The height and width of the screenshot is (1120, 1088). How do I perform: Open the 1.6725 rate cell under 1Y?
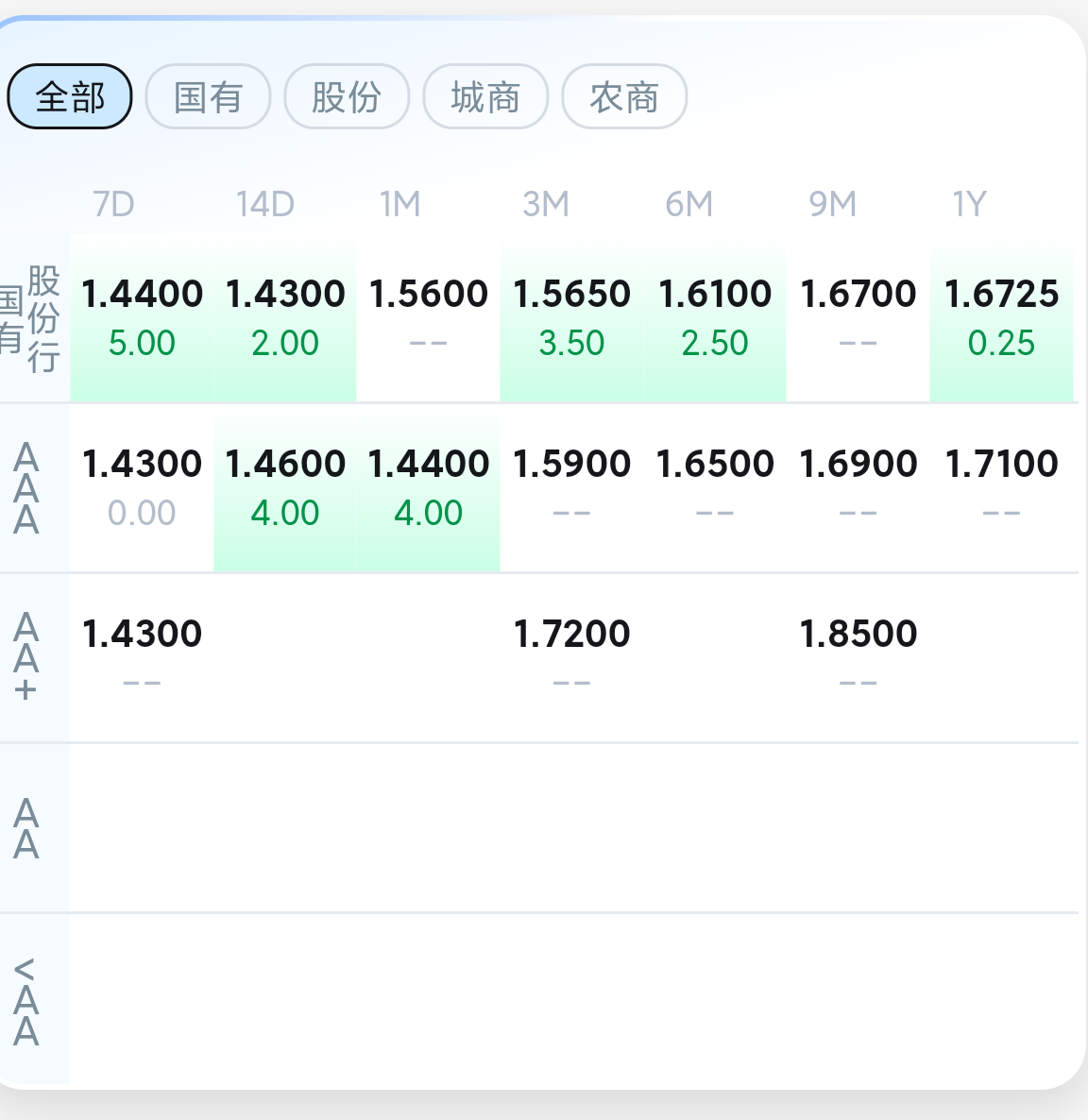[x=1001, y=318]
